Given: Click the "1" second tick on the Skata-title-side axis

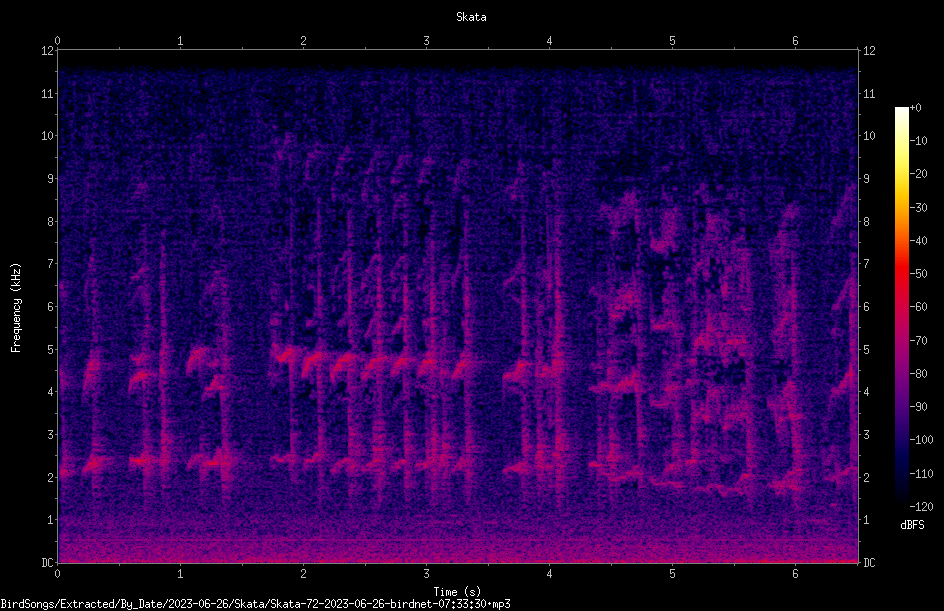Looking at the screenshot, I should point(180,41).
